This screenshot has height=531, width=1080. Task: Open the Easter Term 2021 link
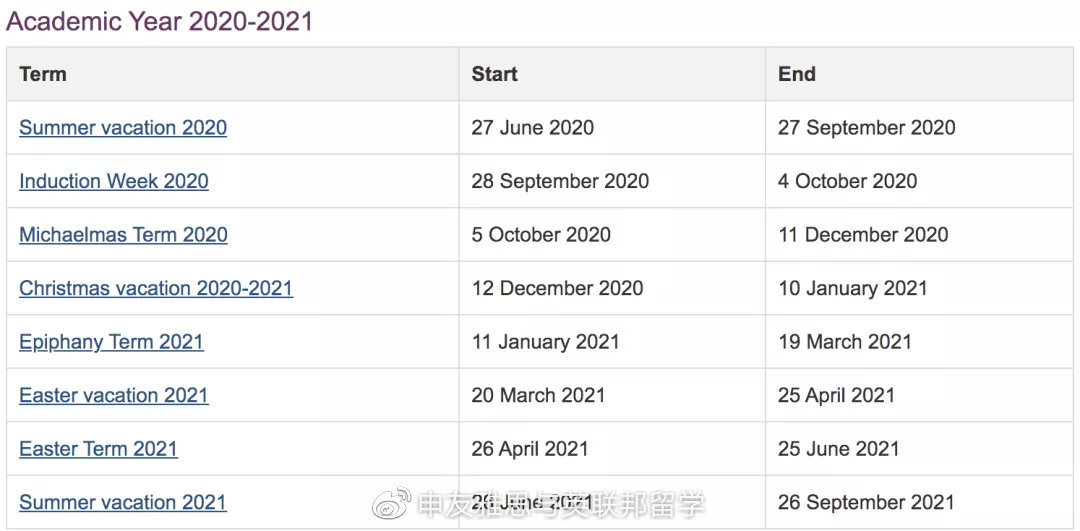click(x=98, y=449)
